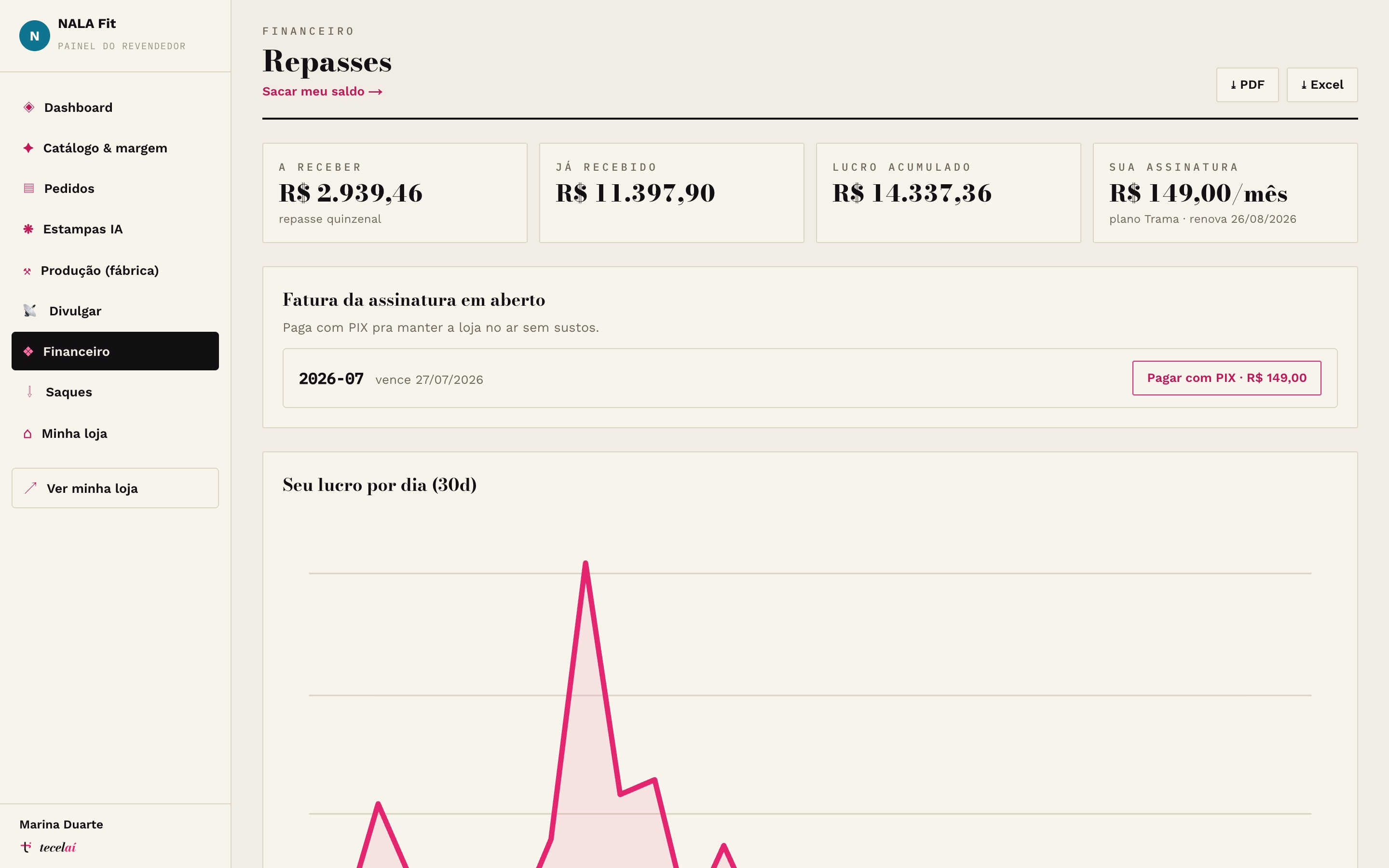The width and height of the screenshot is (1389, 868).
Task: Click the NALA Fit store name
Action: coord(87,24)
